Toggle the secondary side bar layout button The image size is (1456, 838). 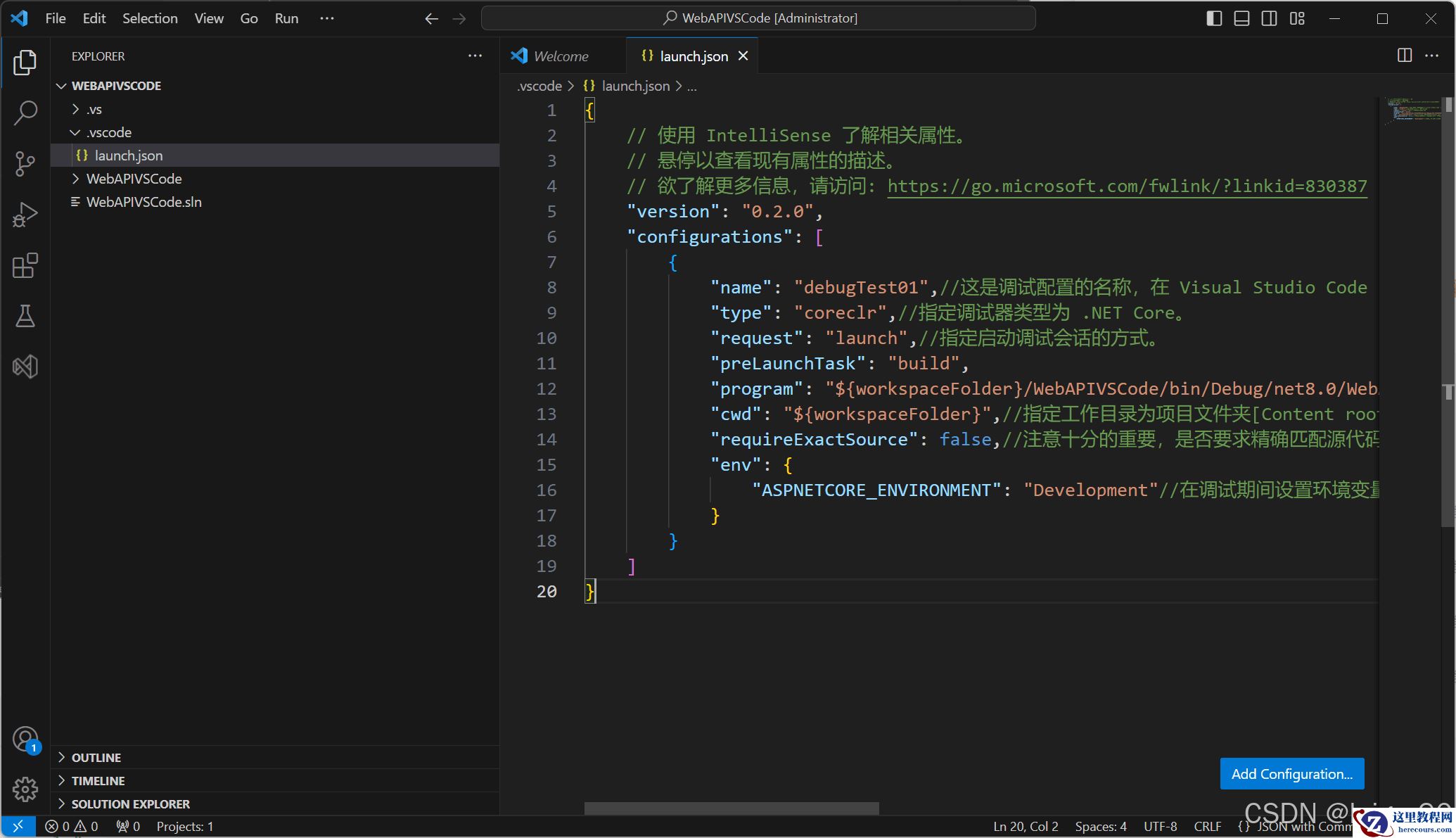click(x=1269, y=18)
